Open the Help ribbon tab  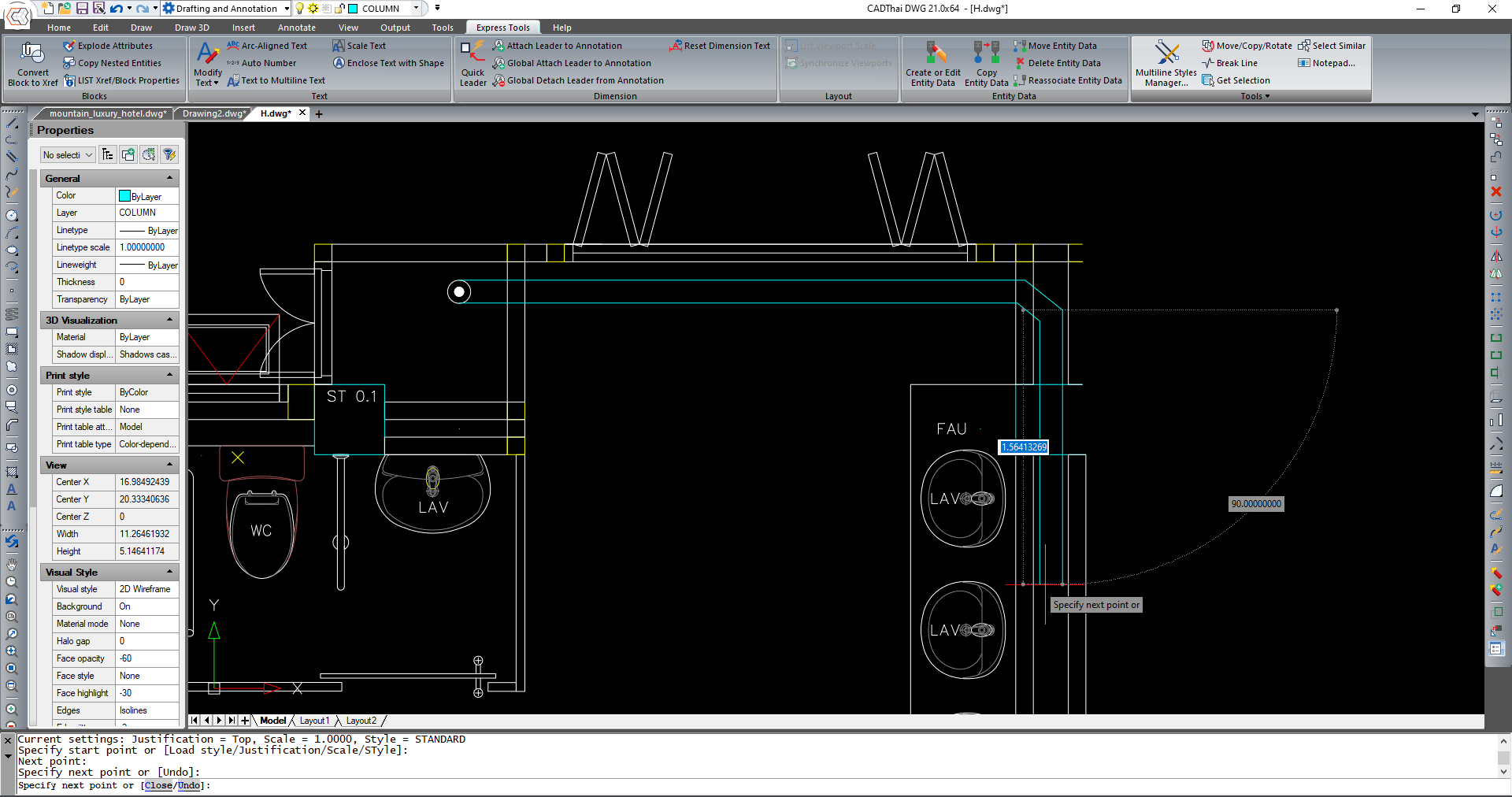pos(562,28)
